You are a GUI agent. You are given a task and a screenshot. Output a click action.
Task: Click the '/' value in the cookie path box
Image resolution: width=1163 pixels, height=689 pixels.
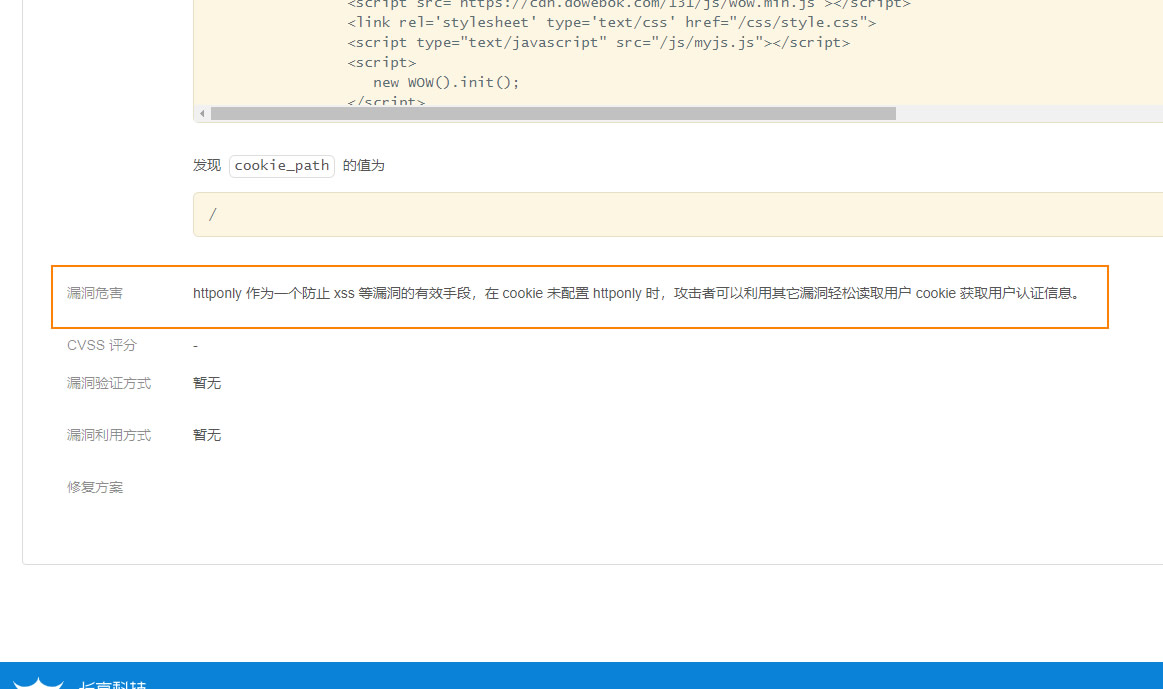pyautogui.click(x=213, y=214)
